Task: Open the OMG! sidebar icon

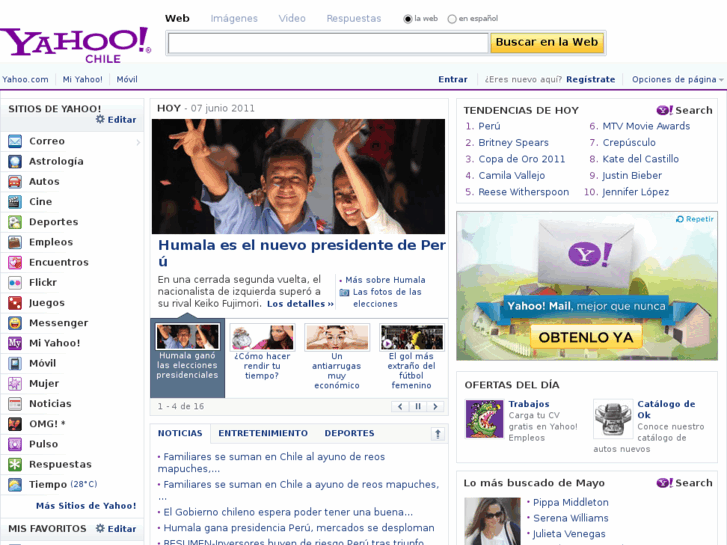Action: [15, 423]
